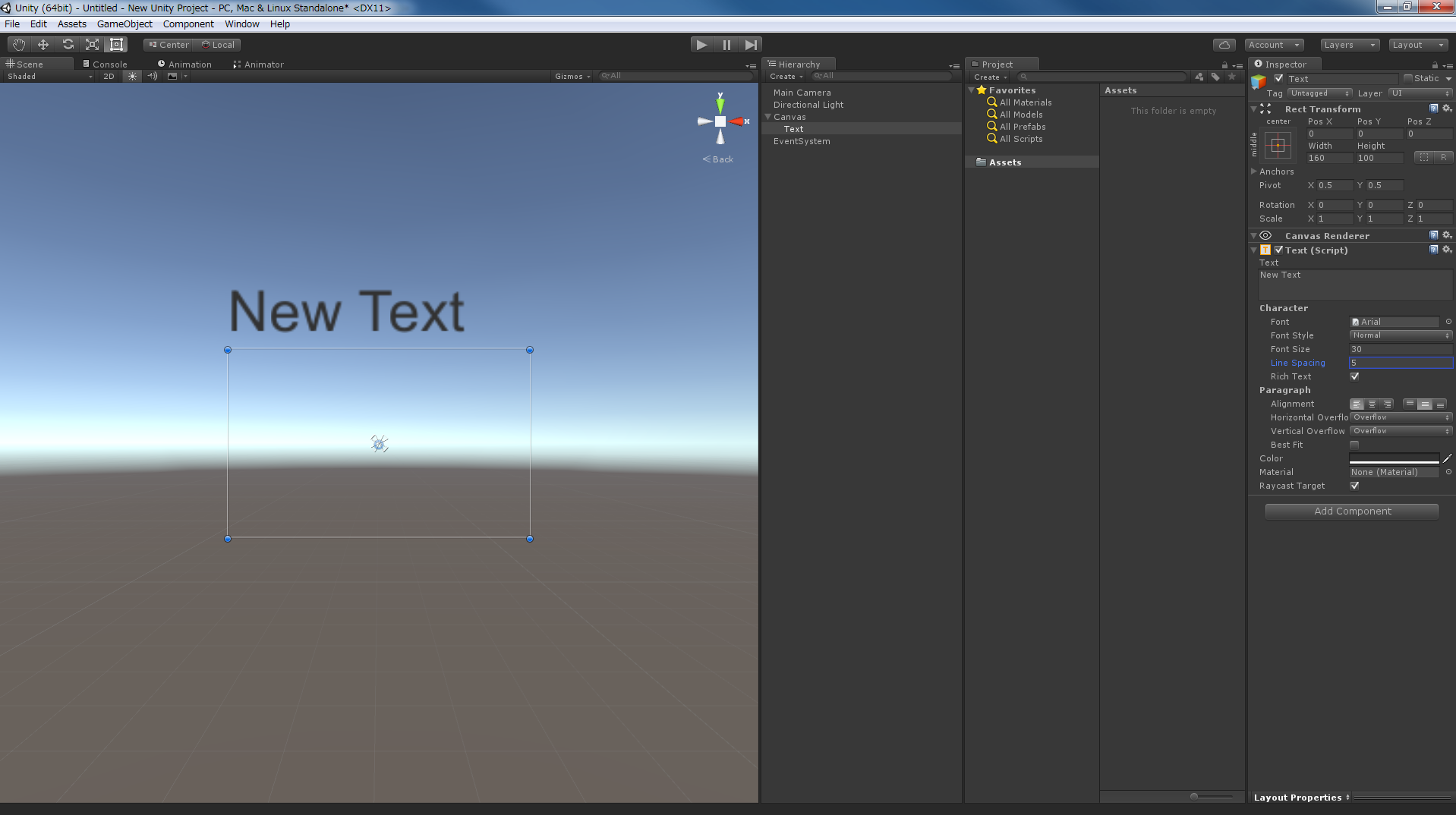Viewport: 1456px width, 815px height.
Task: Toggle the Text (Script) component enabled checkbox
Action: point(1279,250)
